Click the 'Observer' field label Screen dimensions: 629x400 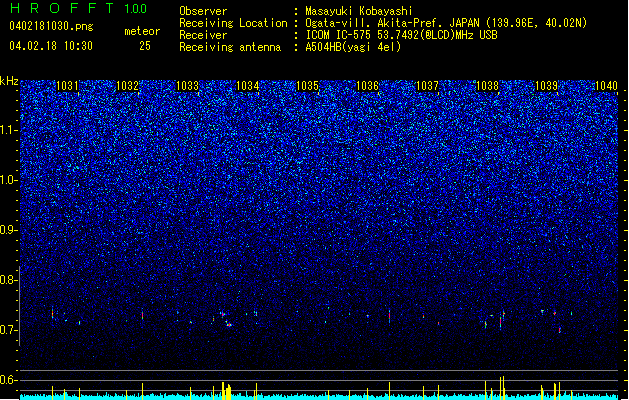click(x=203, y=11)
